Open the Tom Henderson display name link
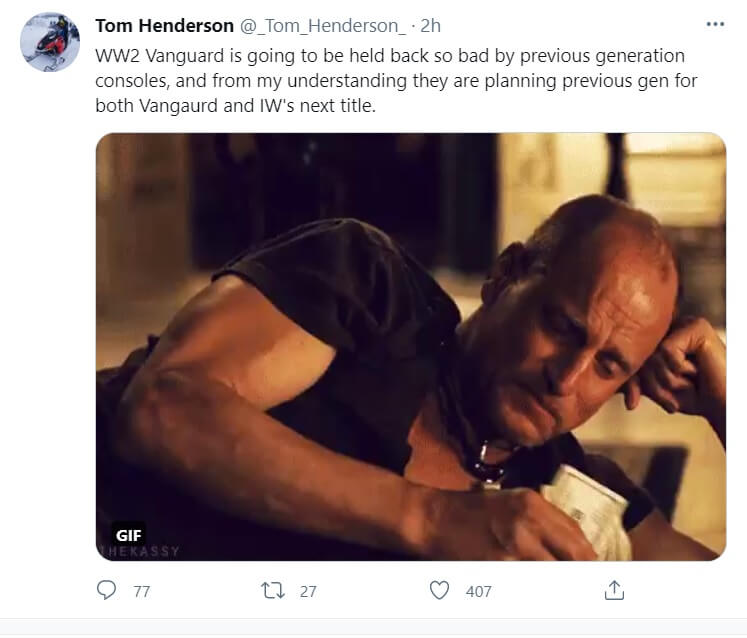 [164, 25]
